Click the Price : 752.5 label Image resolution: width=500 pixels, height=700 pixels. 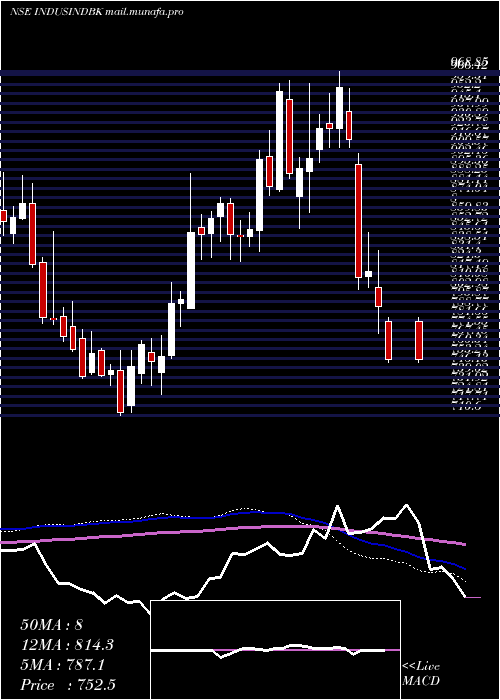(x=68, y=685)
